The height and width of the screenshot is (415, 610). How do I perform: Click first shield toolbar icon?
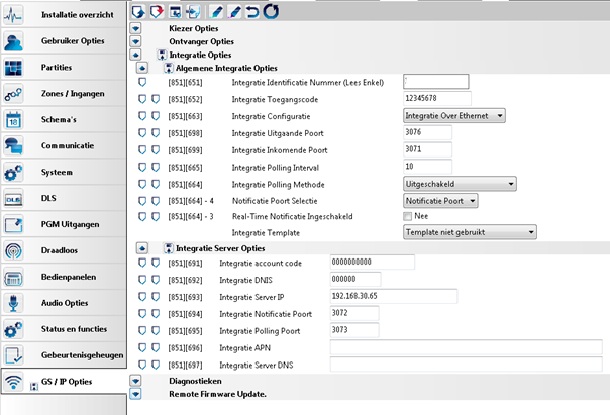pos(138,12)
